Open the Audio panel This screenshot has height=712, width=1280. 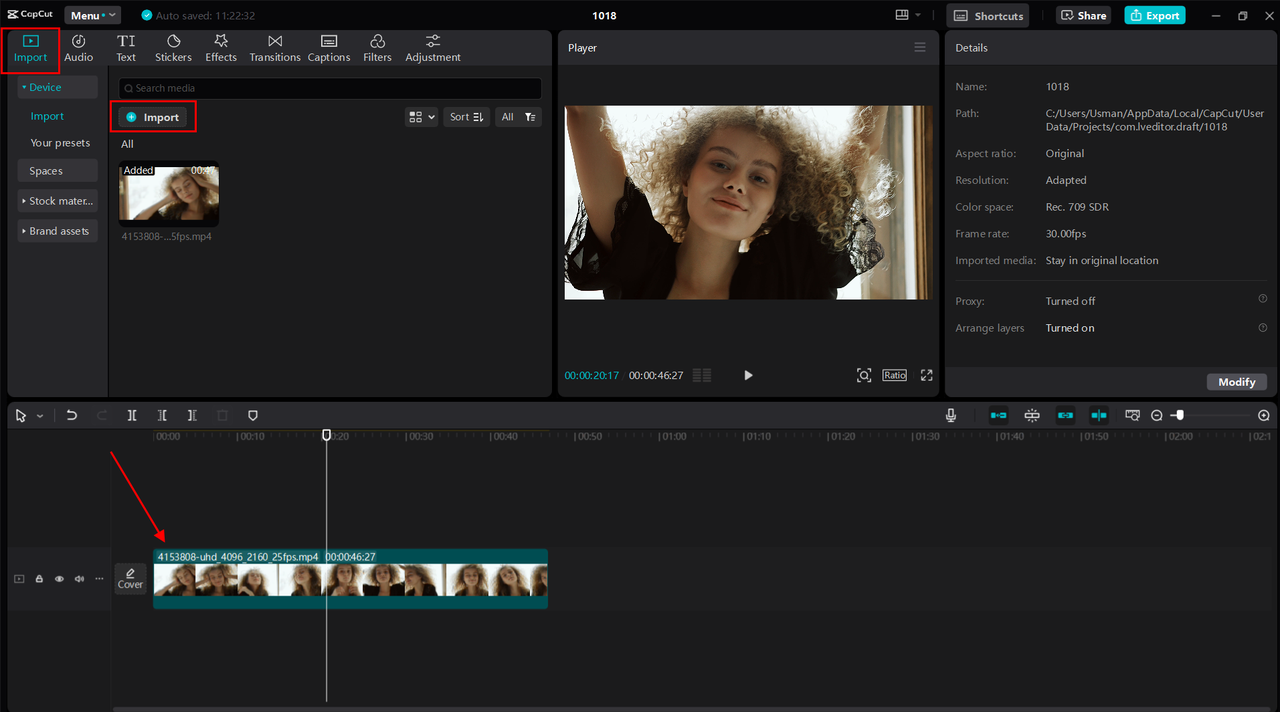[79, 48]
